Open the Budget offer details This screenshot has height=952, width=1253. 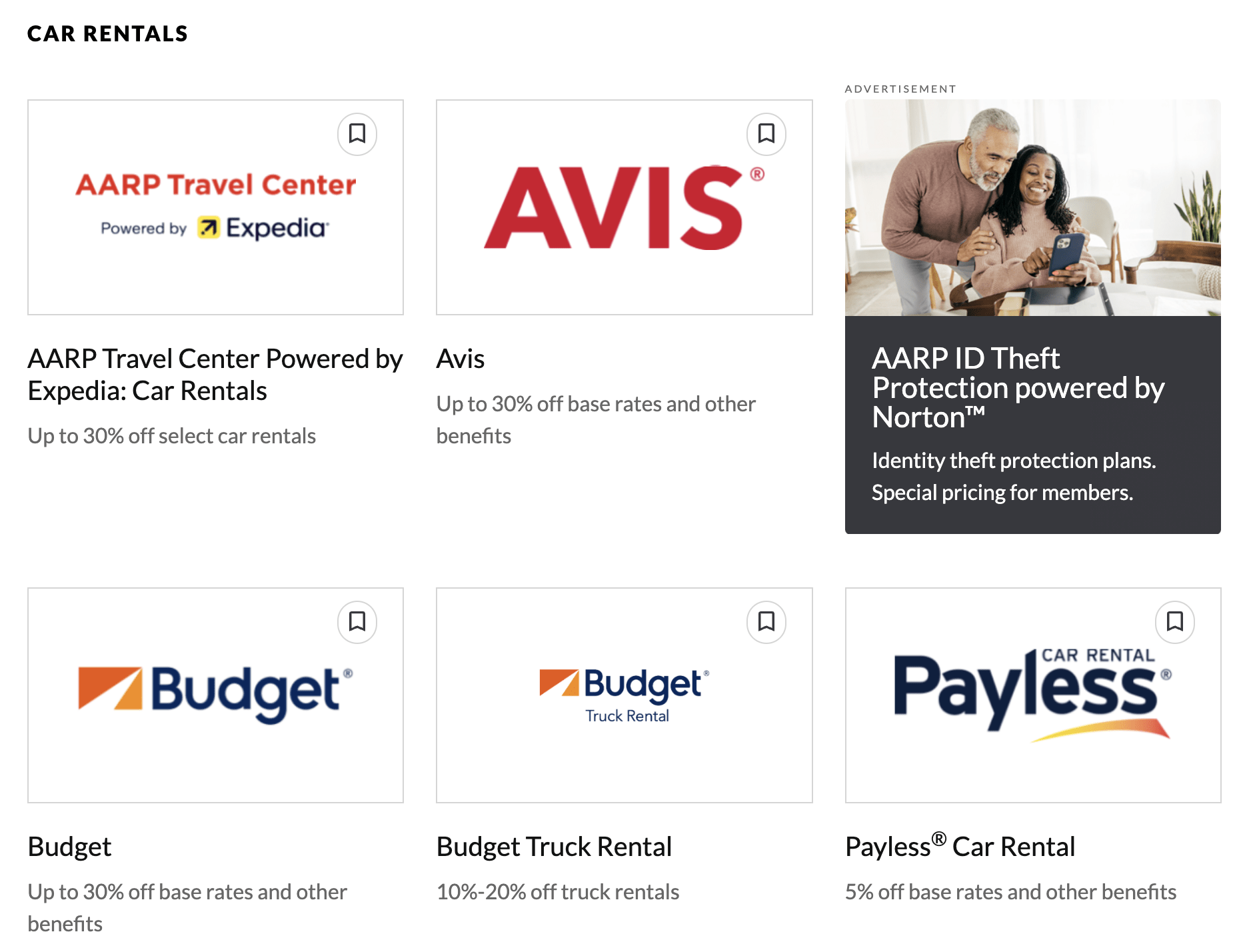(x=69, y=845)
